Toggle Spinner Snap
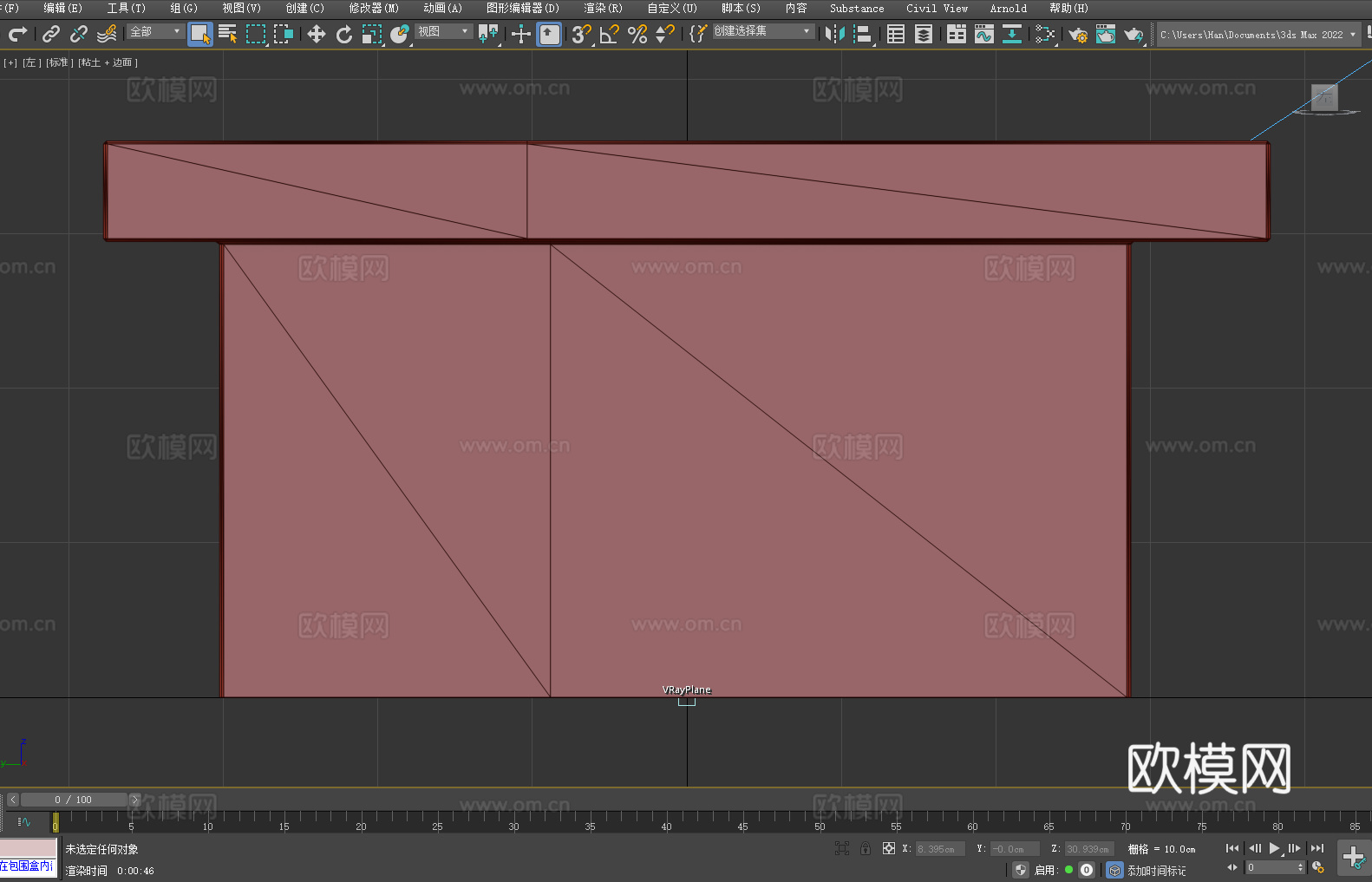This screenshot has height=882, width=1372. pyautogui.click(x=665, y=34)
